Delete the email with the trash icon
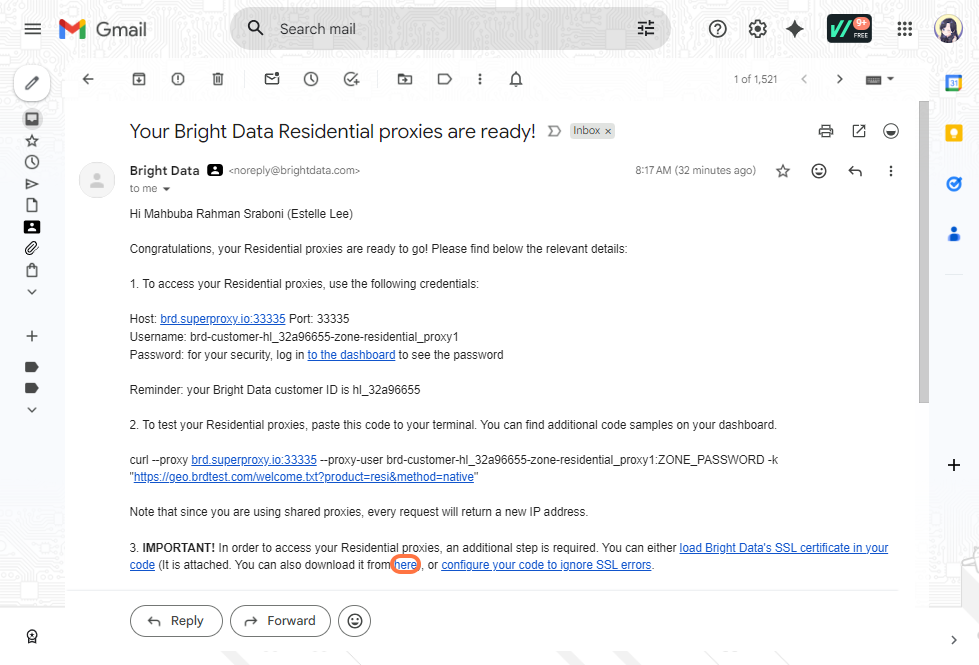This screenshot has height=665, width=979. tap(217, 79)
